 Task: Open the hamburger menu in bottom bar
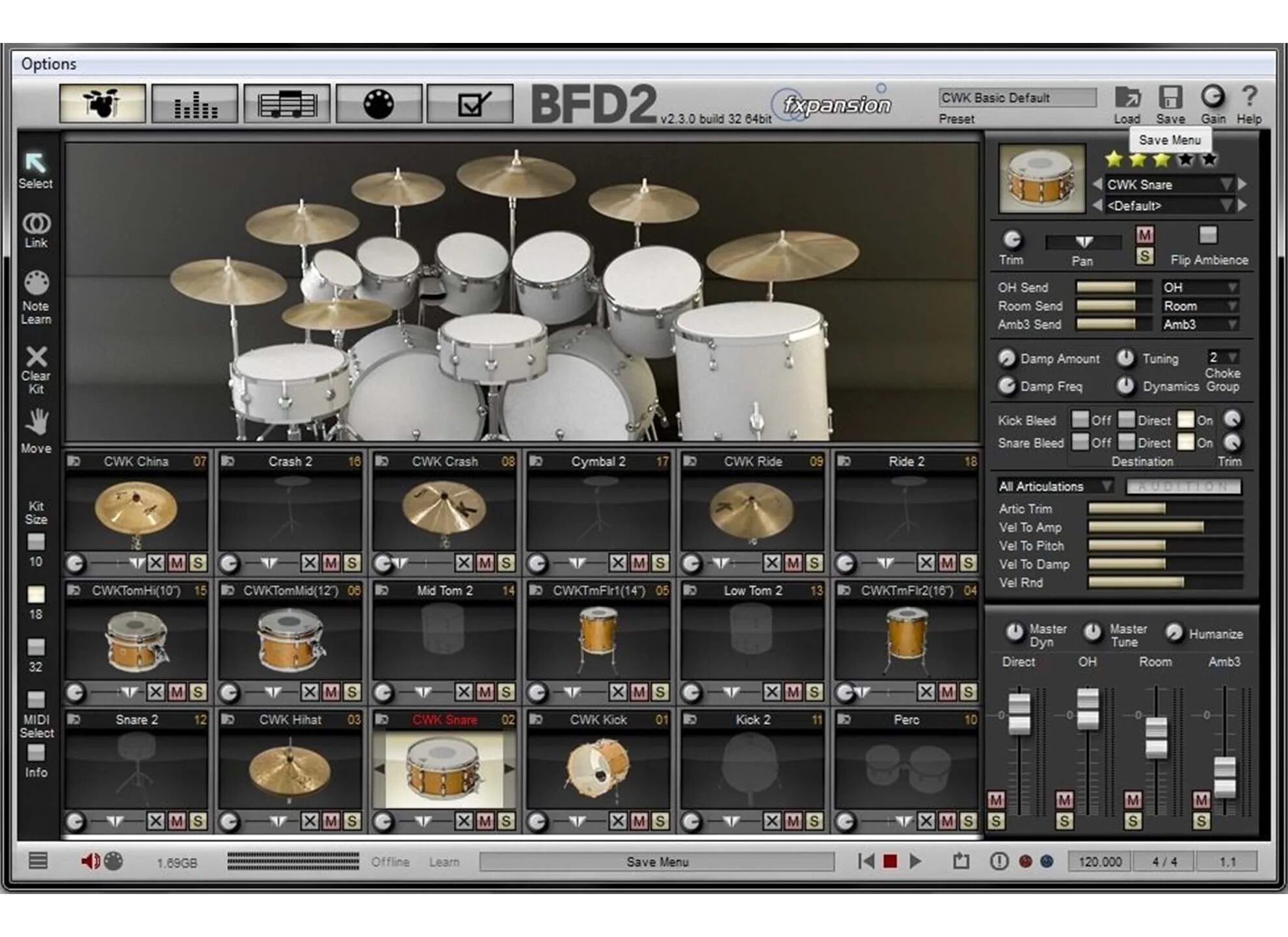38,861
